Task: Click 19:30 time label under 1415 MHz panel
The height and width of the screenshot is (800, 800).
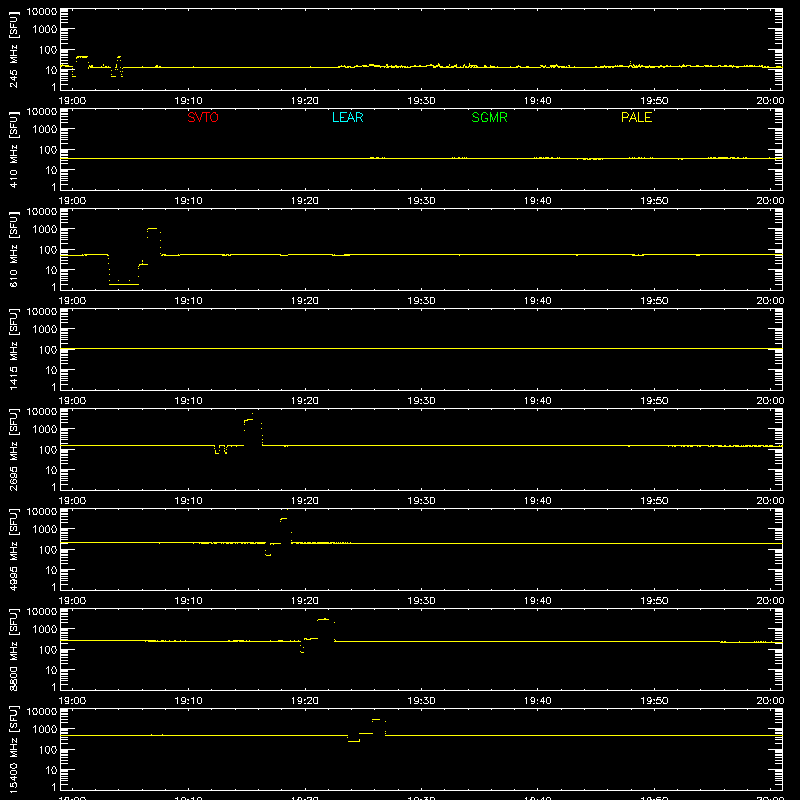Action: 421,401
